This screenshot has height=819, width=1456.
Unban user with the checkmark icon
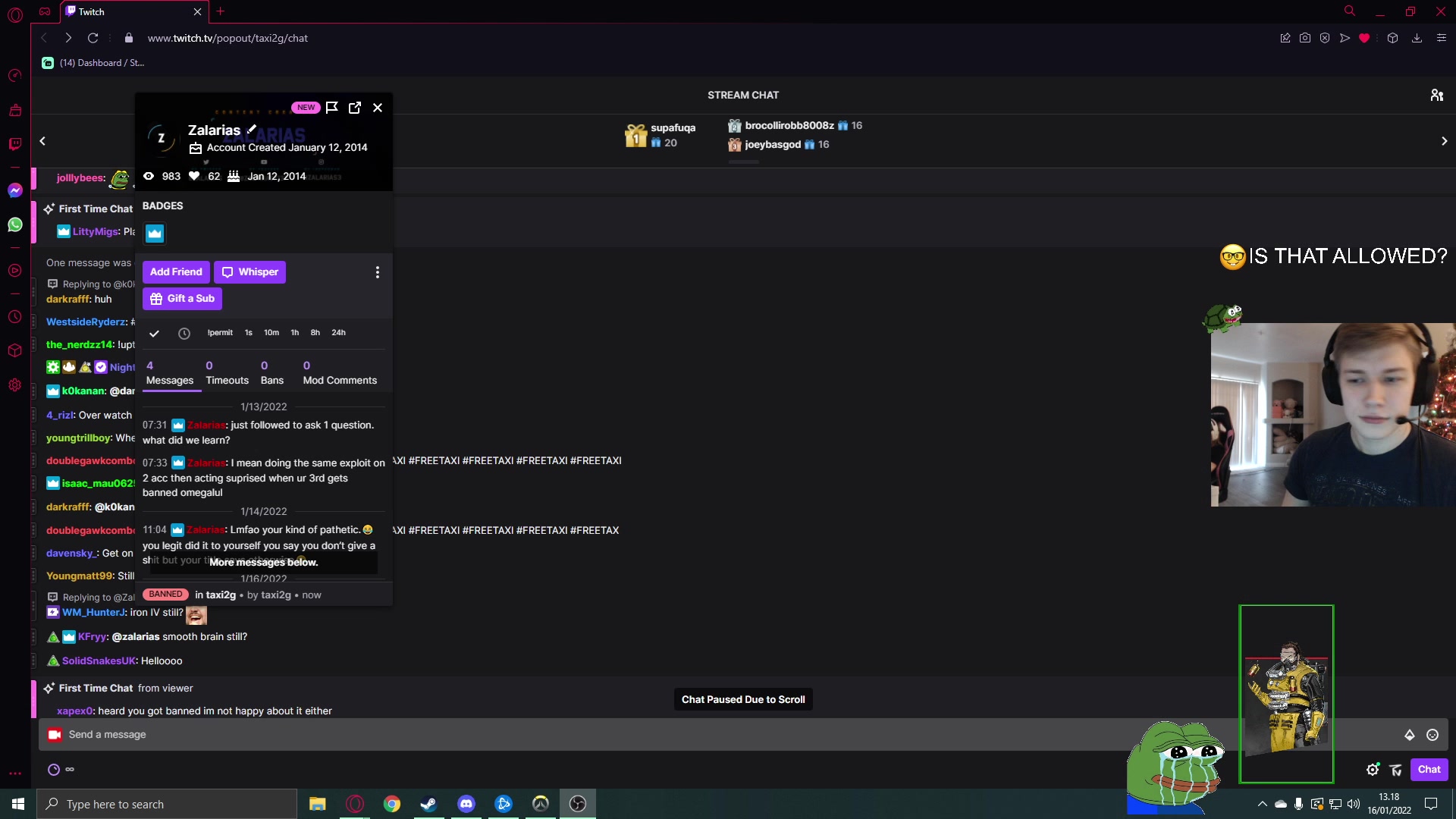(x=154, y=333)
